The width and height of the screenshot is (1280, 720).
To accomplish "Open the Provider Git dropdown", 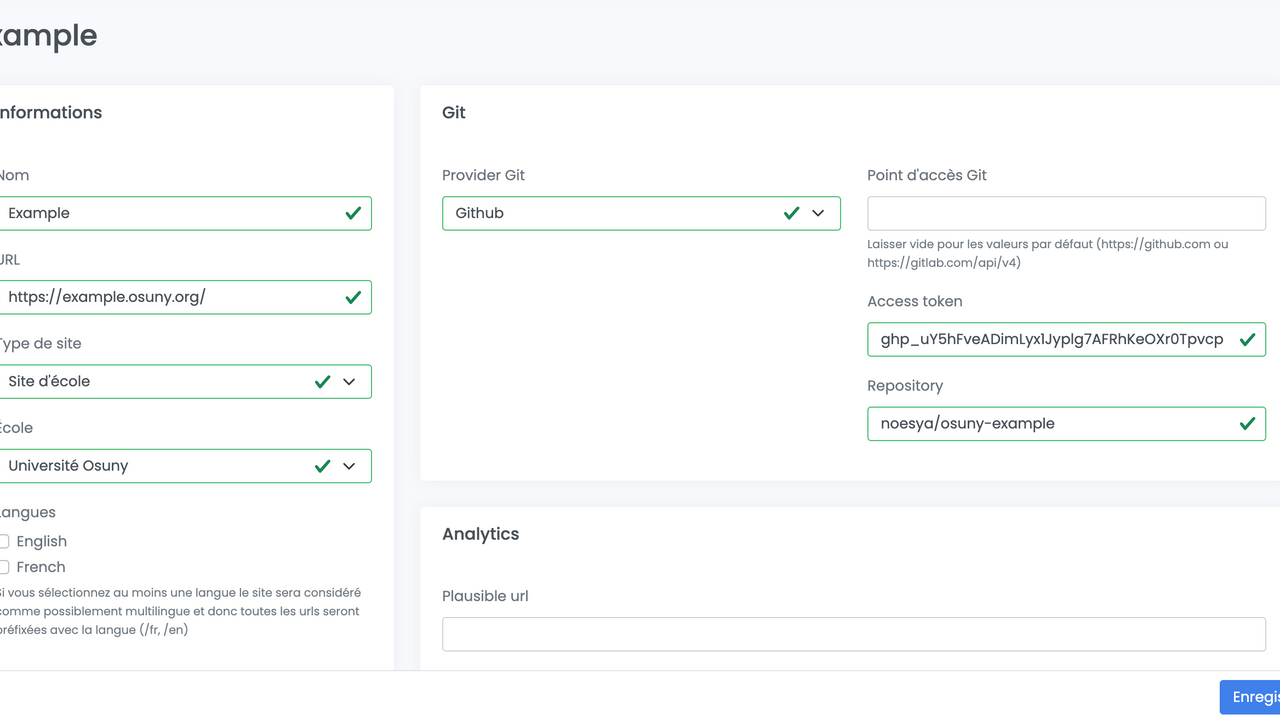I will tap(818, 213).
